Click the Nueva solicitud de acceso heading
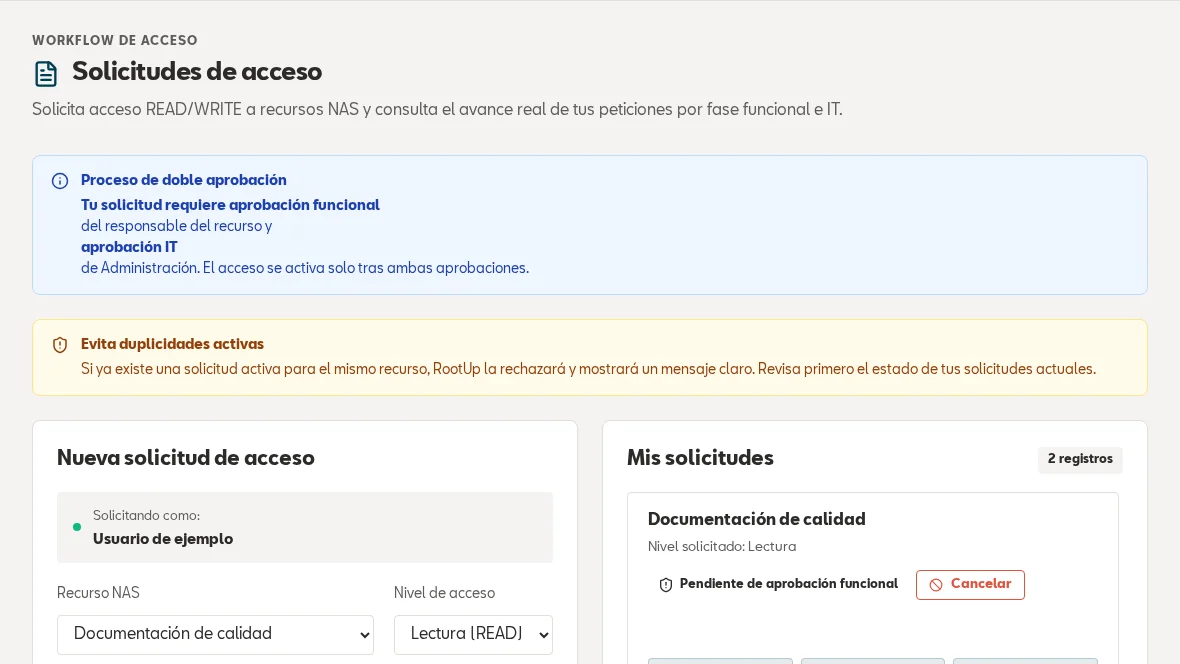Screen dimensions: 1180x664 [x=186, y=458]
